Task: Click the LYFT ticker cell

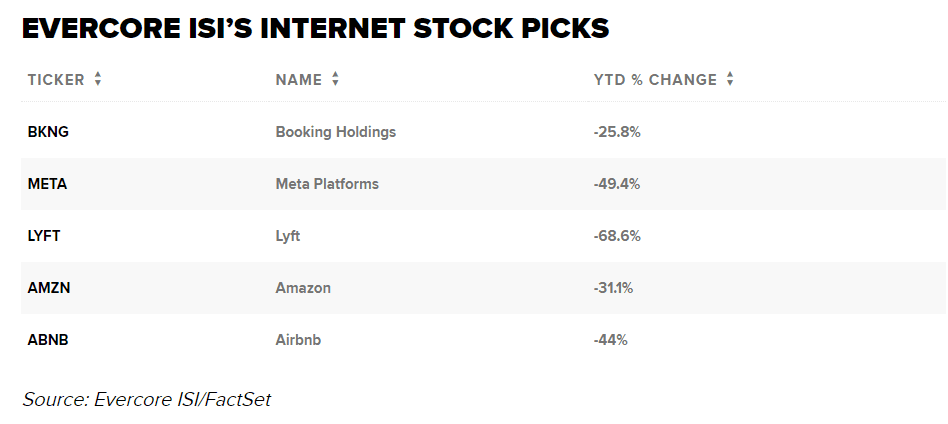Action: [x=46, y=236]
